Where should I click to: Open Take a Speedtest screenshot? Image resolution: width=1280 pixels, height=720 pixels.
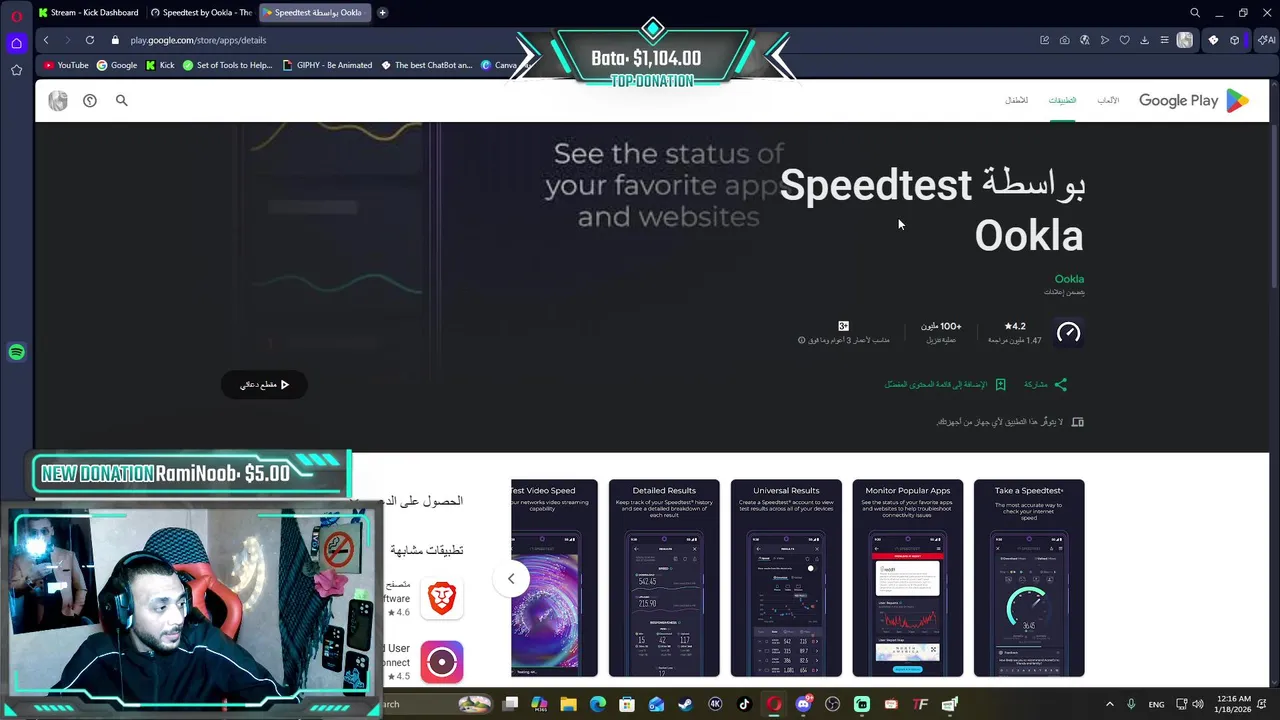click(x=1029, y=578)
